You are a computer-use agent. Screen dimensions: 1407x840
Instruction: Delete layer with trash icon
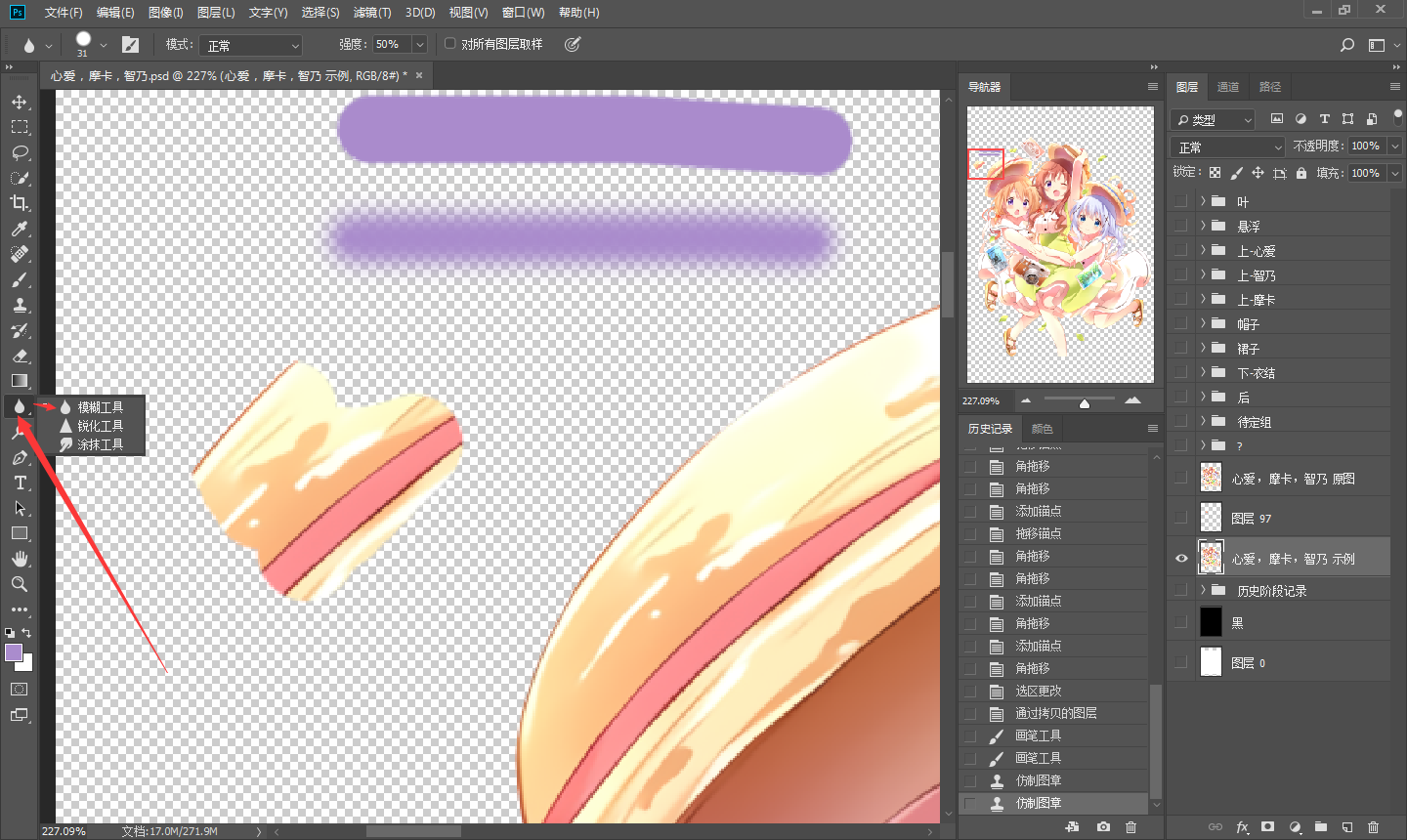1373,827
